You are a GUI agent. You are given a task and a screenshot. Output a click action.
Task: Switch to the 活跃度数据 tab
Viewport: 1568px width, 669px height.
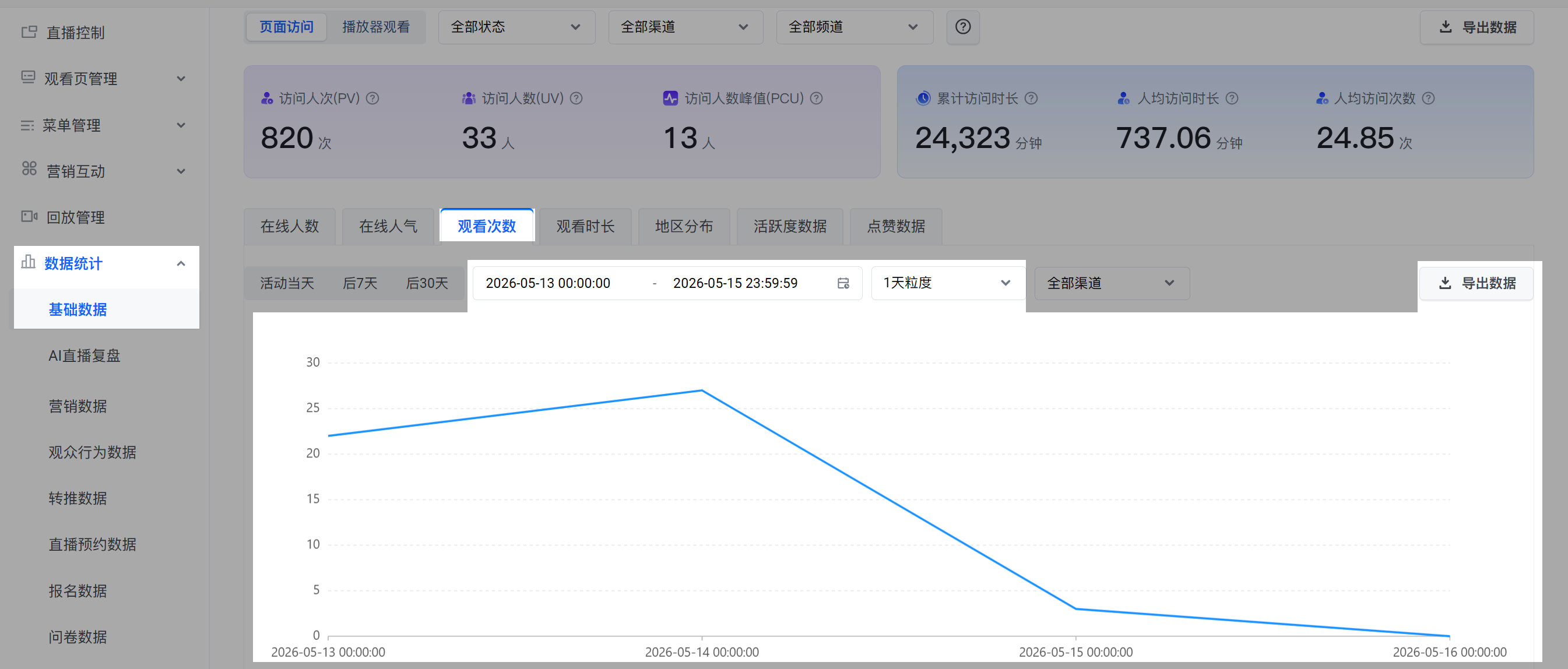[789, 226]
